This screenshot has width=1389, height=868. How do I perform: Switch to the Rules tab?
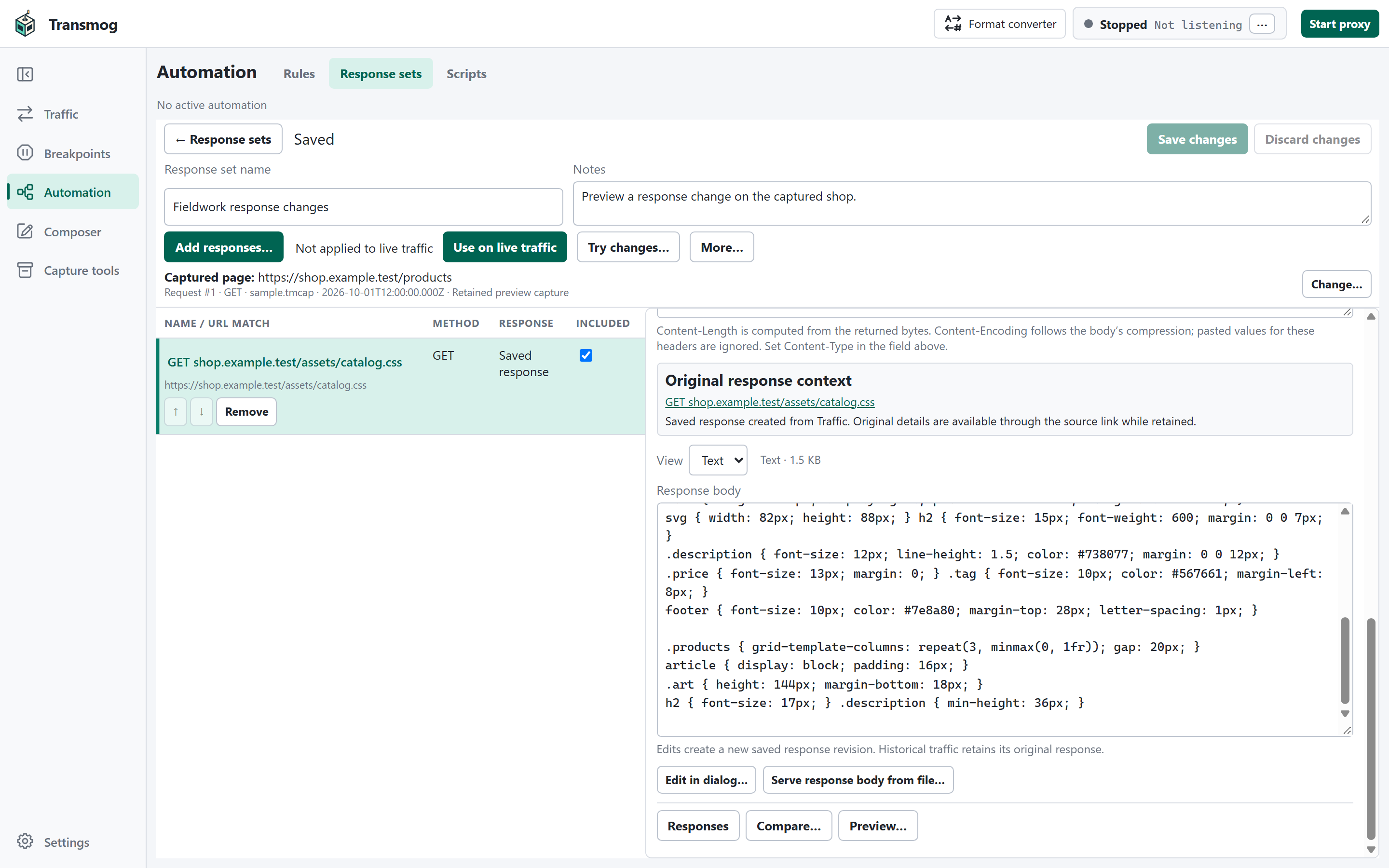click(299, 73)
